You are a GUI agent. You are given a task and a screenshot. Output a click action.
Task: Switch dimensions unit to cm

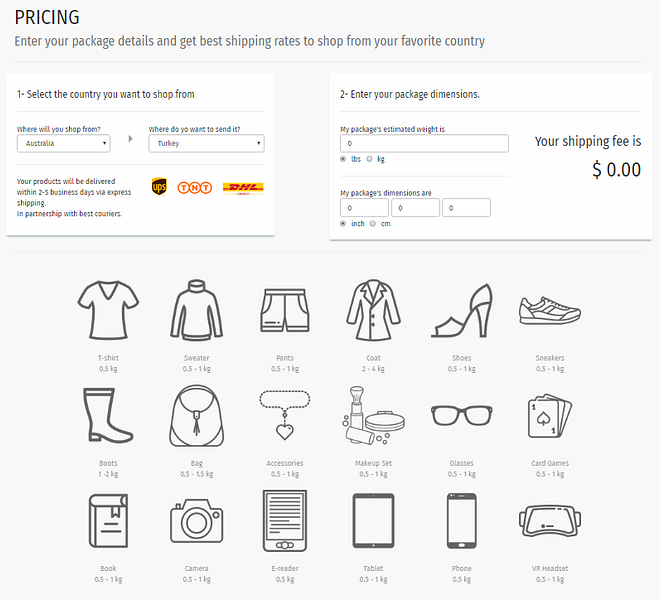click(x=373, y=223)
